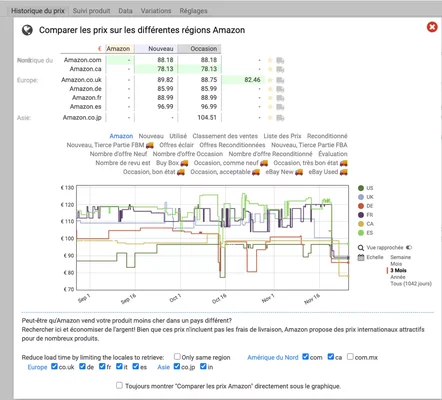The image size is (442, 400).
Task: Uncheck the ca locale checkbox
Action: (330, 357)
